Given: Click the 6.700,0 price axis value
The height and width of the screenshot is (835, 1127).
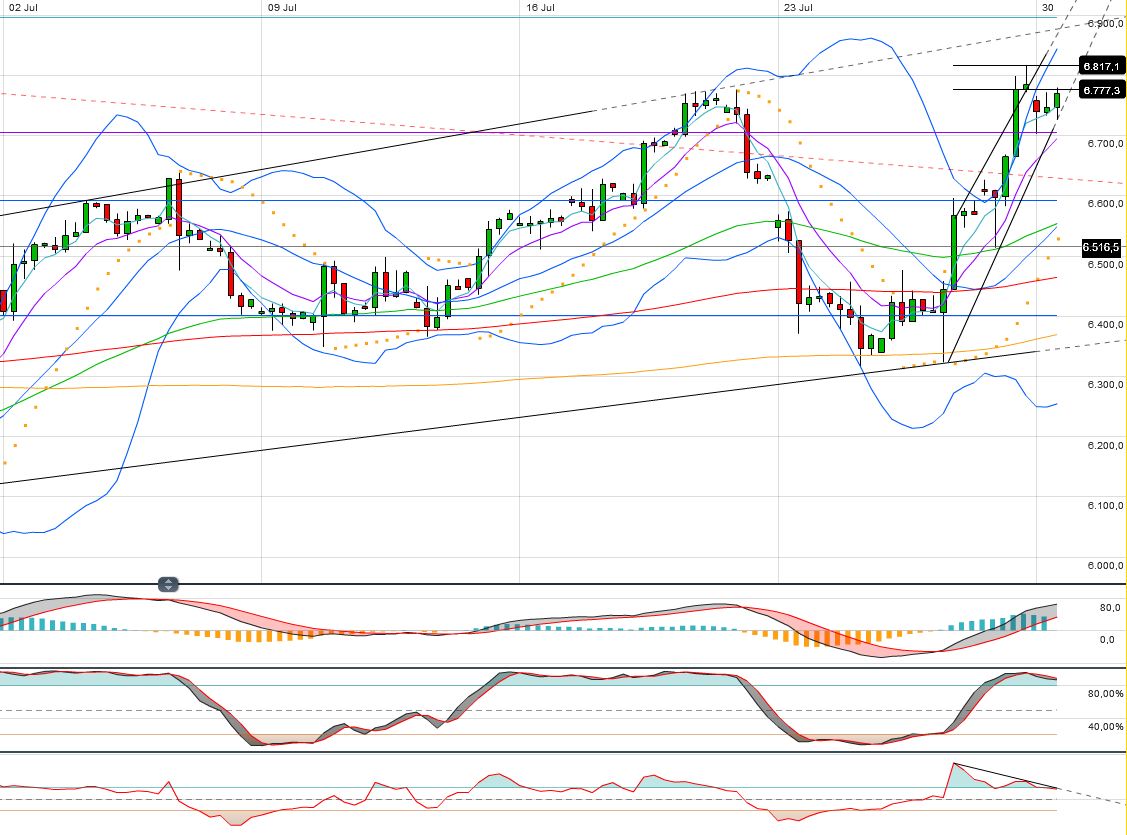Looking at the screenshot, I should point(1105,143).
